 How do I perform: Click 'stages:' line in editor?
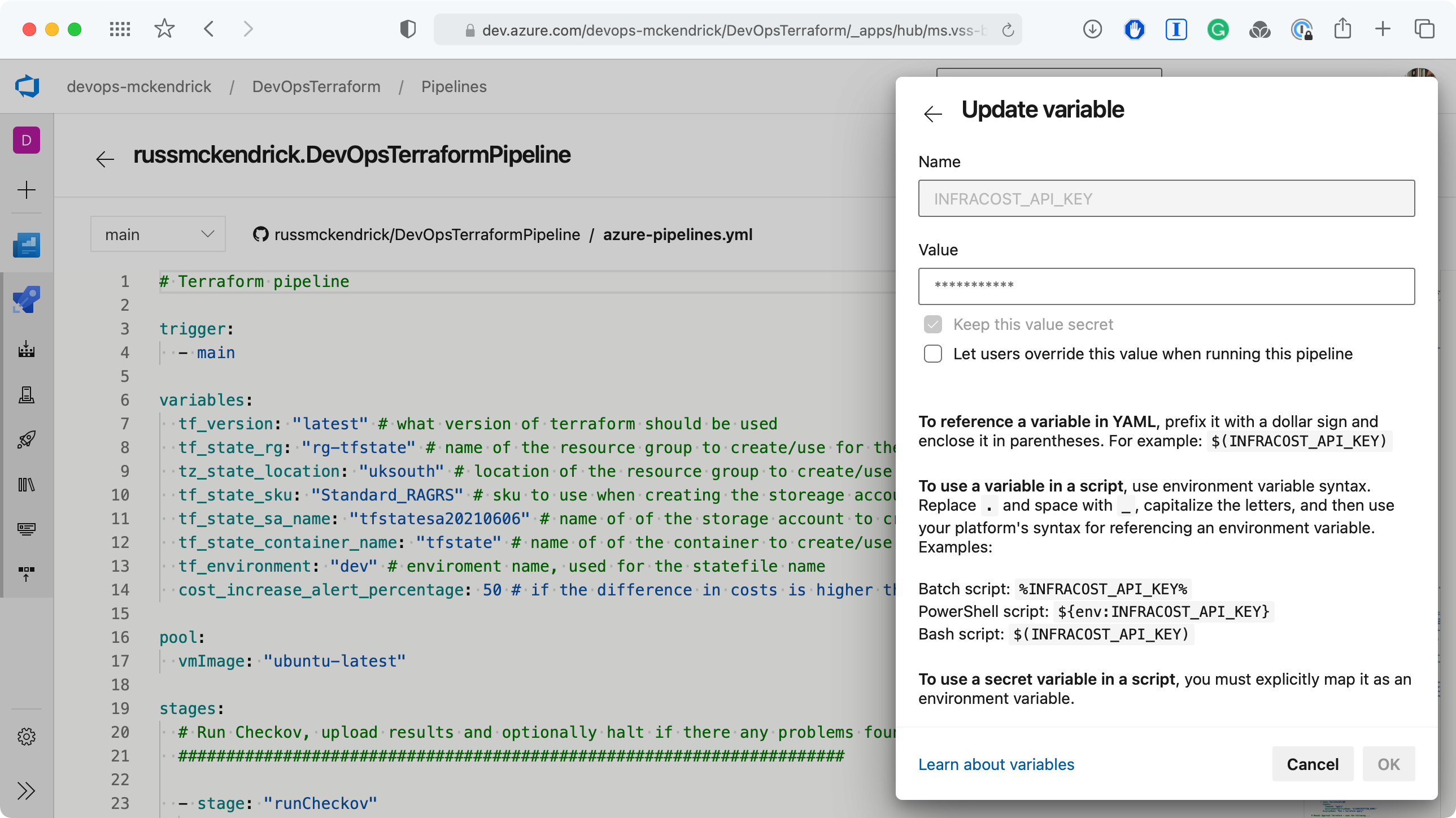pos(191,708)
